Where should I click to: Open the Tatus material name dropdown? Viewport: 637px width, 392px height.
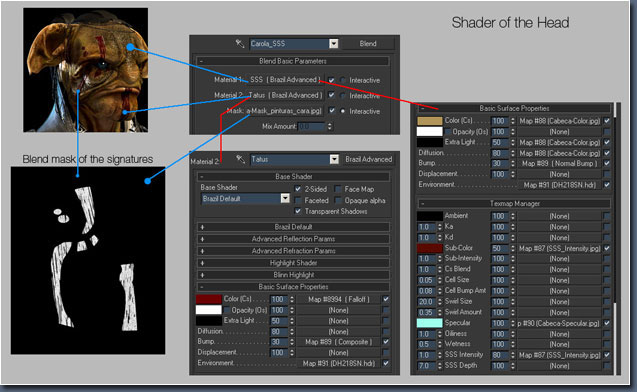[334, 159]
